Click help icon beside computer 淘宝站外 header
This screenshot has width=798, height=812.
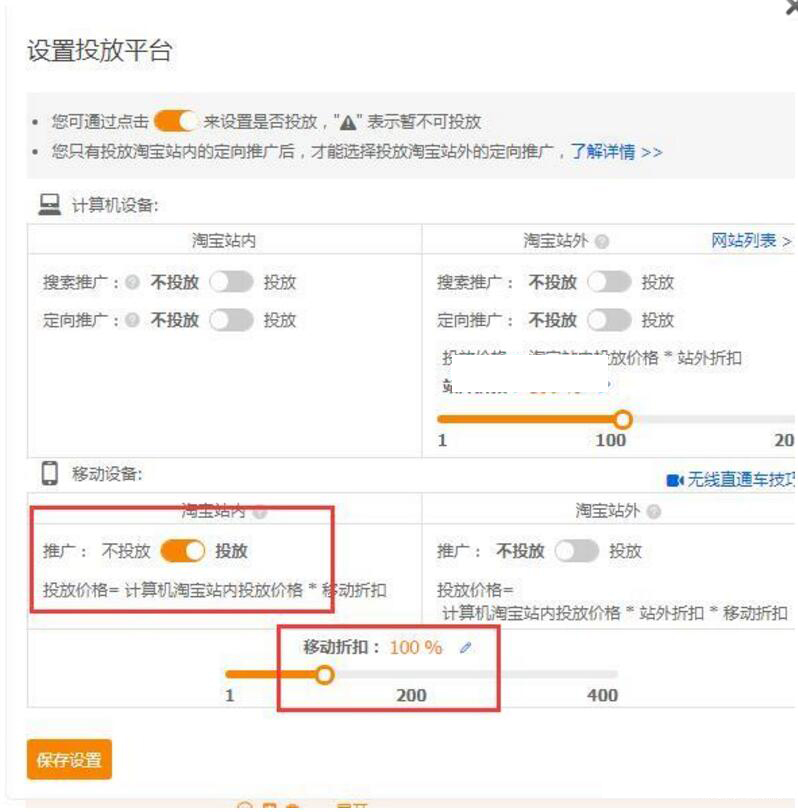[602, 241]
